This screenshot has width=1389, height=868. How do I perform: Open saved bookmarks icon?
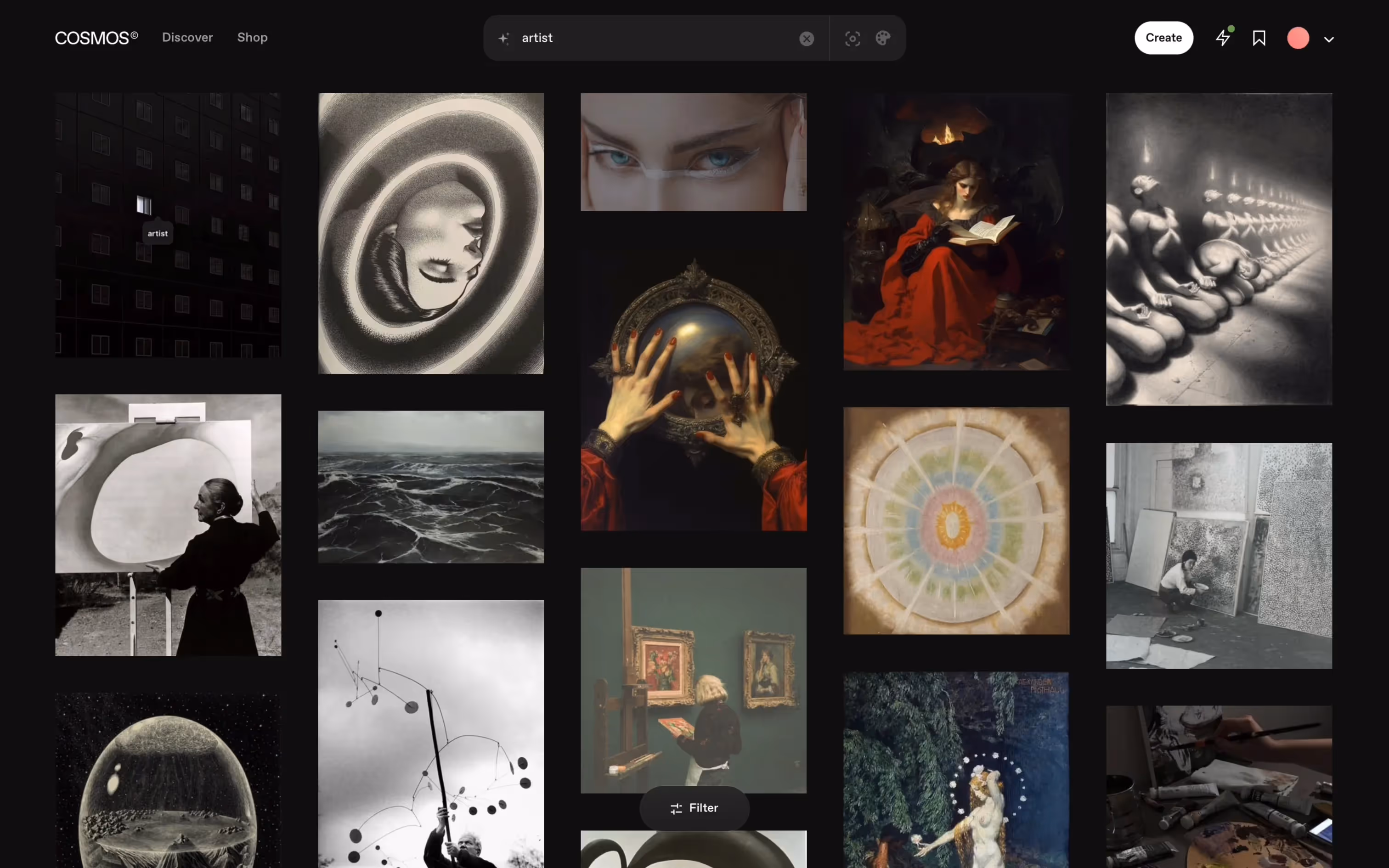click(x=1259, y=39)
